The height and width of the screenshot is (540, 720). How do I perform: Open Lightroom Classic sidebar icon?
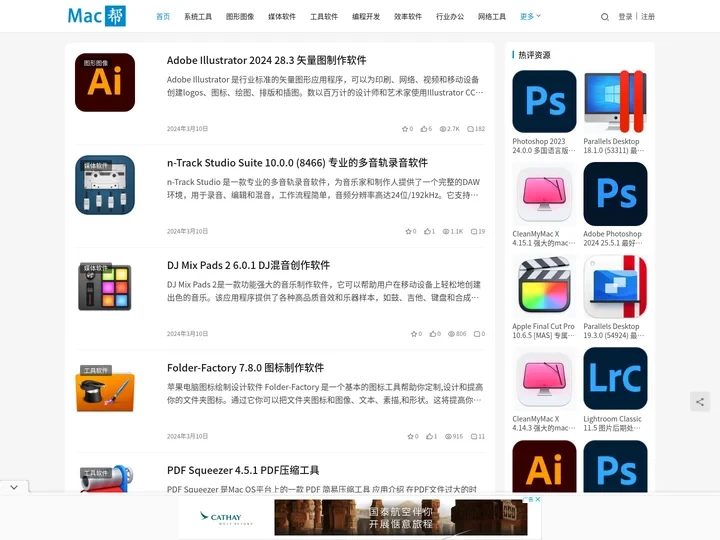(x=615, y=379)
